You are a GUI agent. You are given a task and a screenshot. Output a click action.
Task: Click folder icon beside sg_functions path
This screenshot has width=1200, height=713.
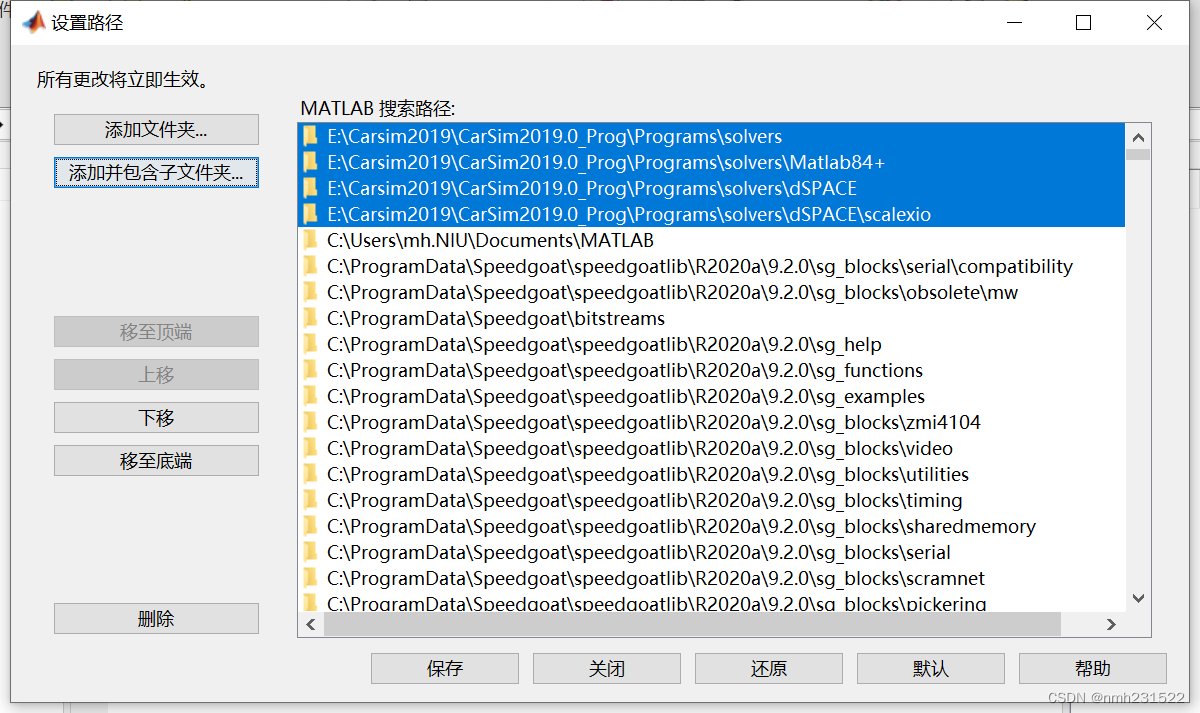[x=311, y=370]
